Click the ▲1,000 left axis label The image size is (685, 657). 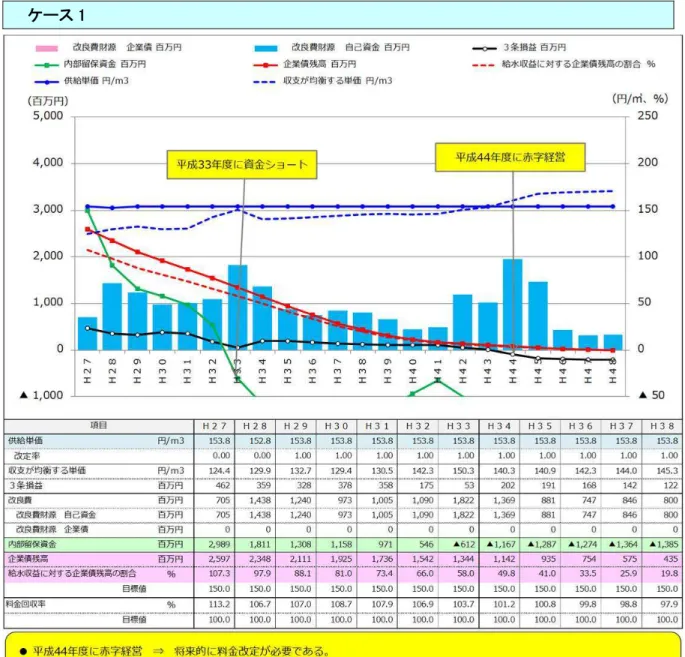coord(42,395)
